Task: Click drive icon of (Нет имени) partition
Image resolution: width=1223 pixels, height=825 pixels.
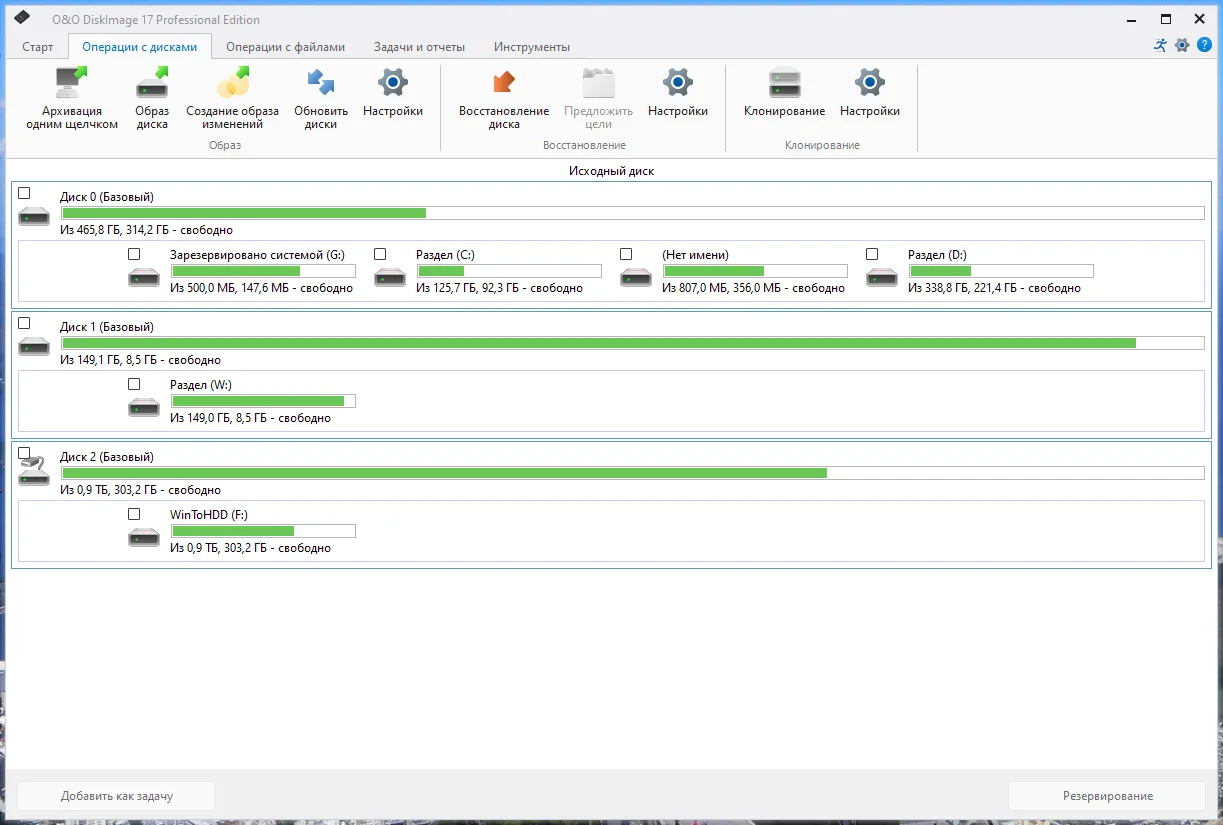Action: click(636, 276)
